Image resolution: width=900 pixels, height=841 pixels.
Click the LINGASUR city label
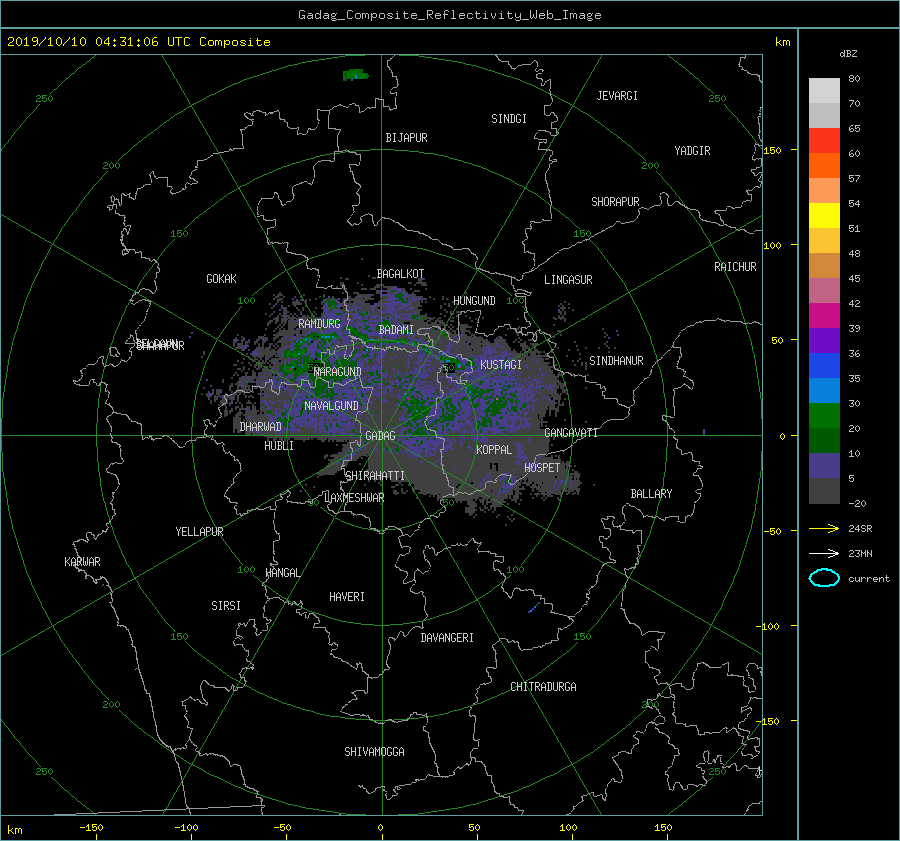[568, 280]
